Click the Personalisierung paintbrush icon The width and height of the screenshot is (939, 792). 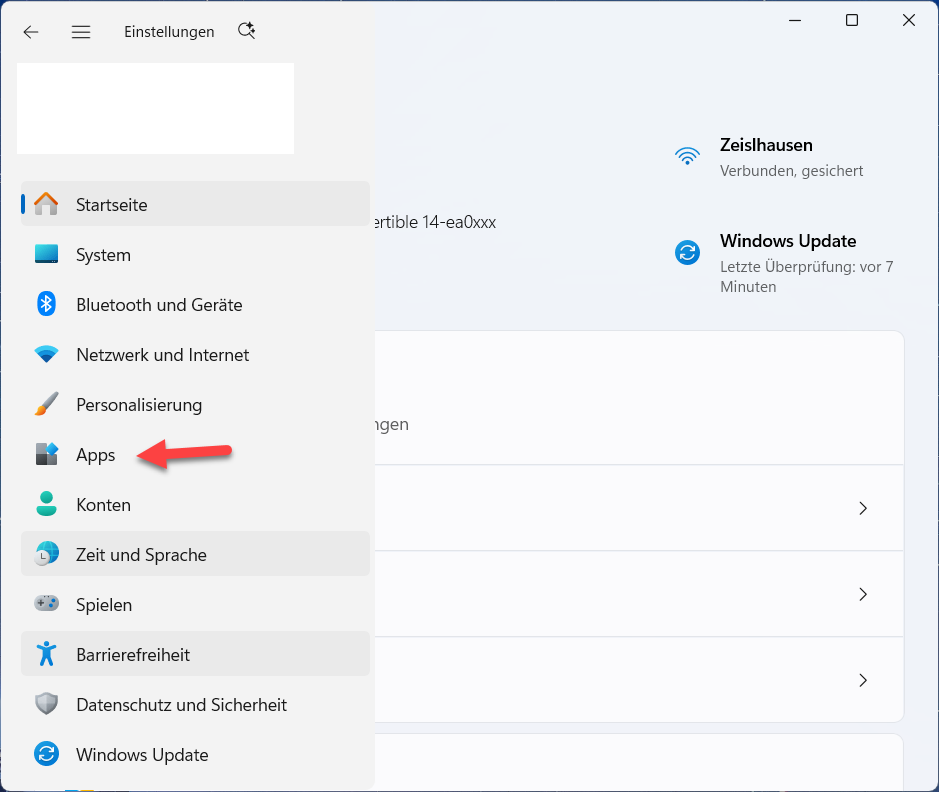pos(46,404)
